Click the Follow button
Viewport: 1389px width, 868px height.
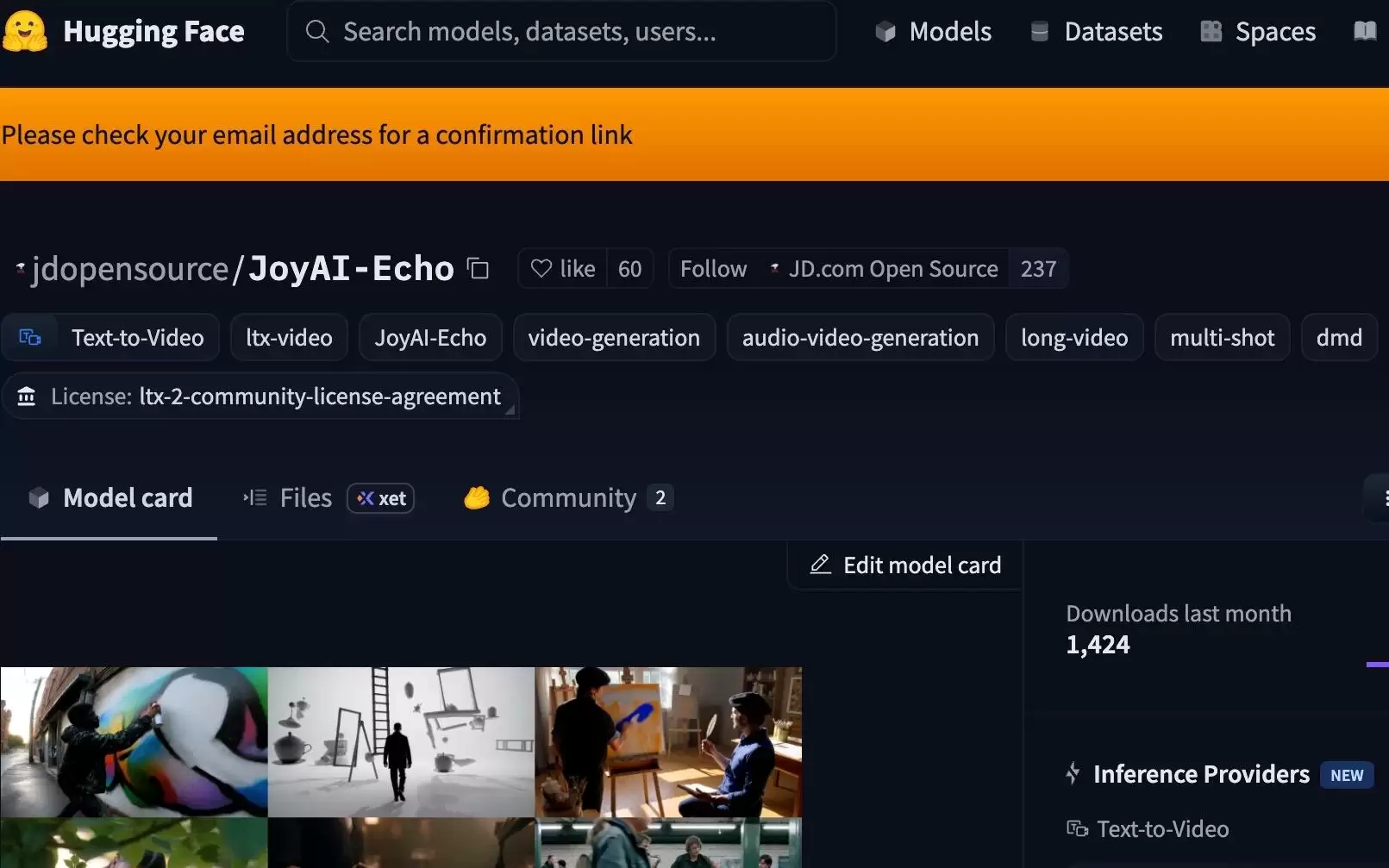coord(713,269)
